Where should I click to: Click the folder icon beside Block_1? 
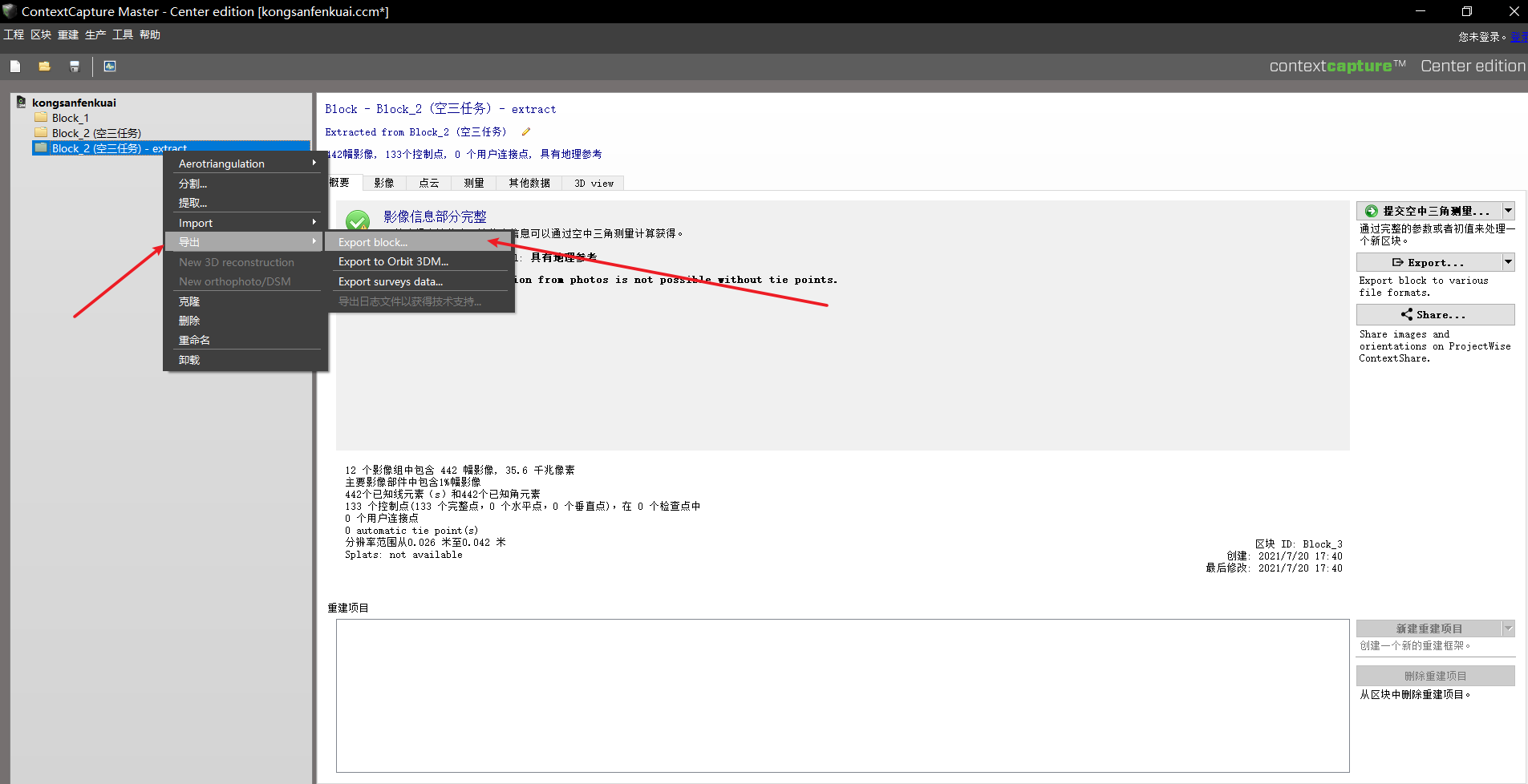42,117
